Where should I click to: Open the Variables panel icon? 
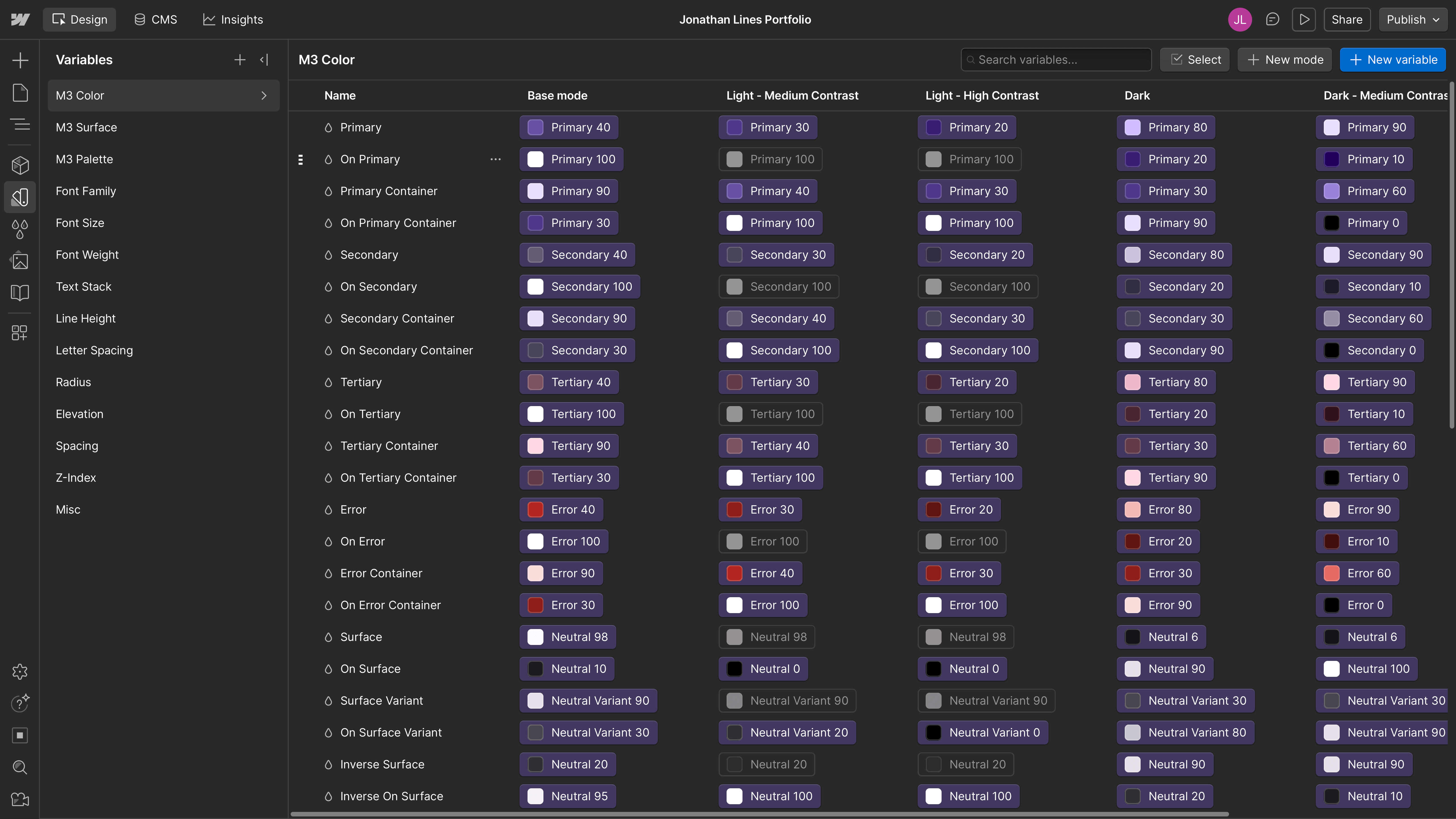[20, 197]
